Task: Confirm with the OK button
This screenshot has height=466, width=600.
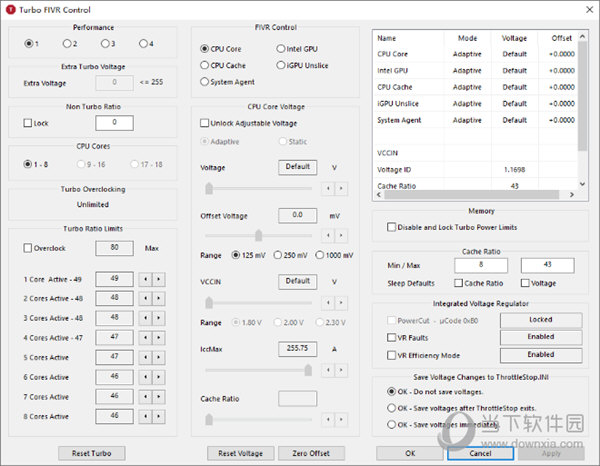Action: pos(410,453)
